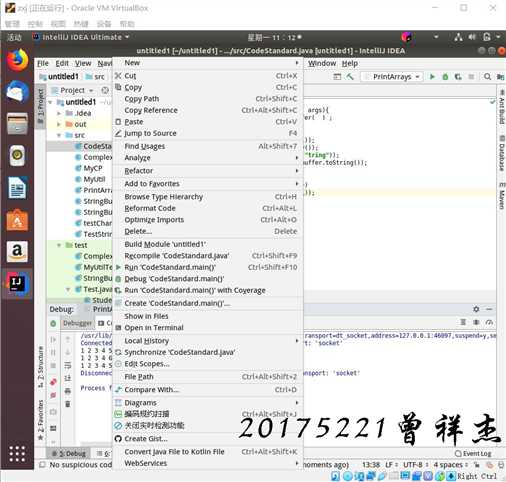The height and width of the screenshot is (482, 506).
Task: Open the 5: Debug tool window tab
Action: tap(69, 454)
